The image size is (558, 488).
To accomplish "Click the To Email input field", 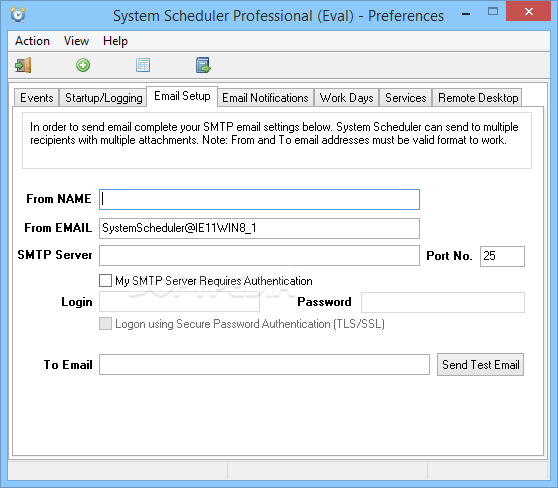I will click(x=264, y=364).
